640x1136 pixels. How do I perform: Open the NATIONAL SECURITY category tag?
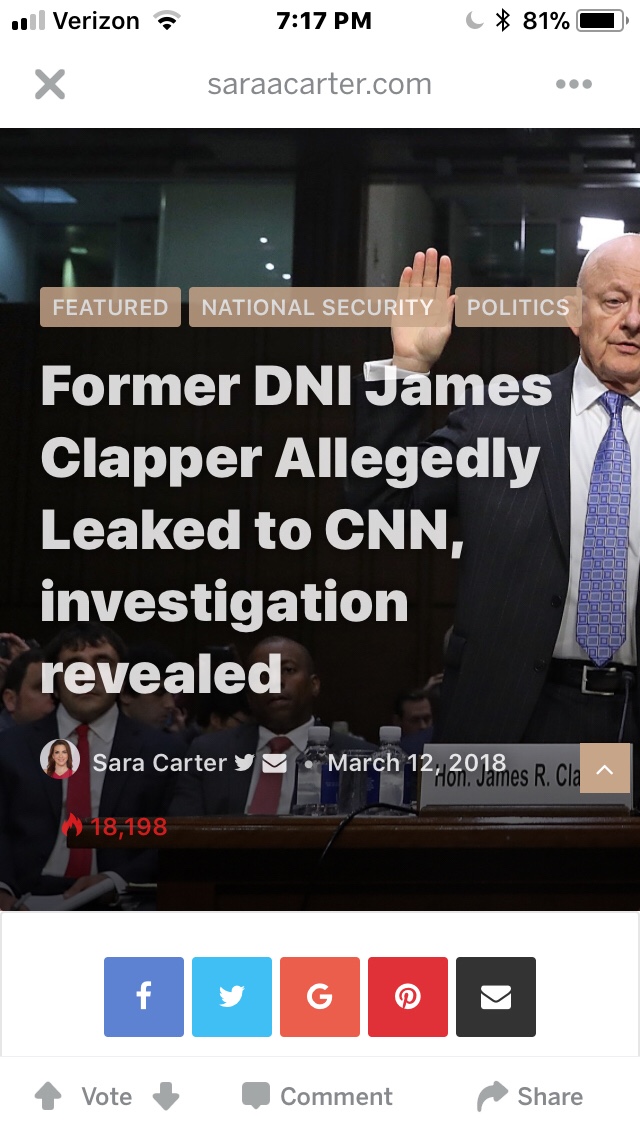[x=317, y=307]
